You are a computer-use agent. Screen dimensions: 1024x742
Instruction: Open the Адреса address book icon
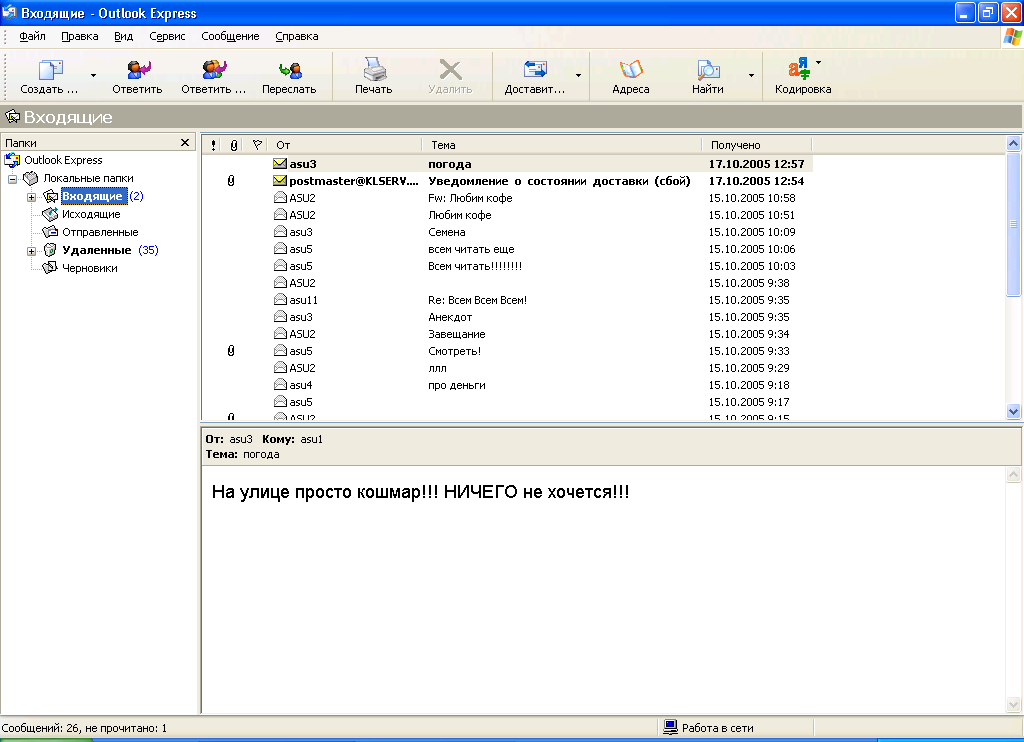(631, 69)
